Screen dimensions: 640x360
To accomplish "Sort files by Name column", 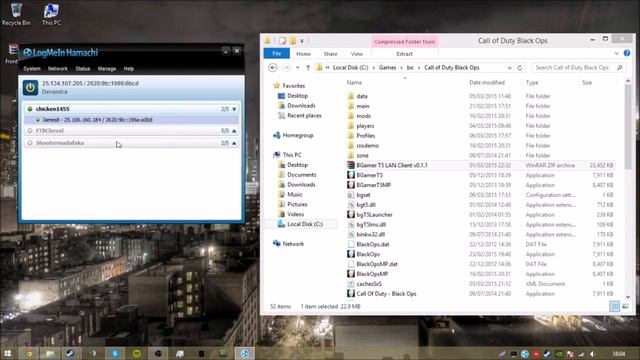I will point(354,83).
